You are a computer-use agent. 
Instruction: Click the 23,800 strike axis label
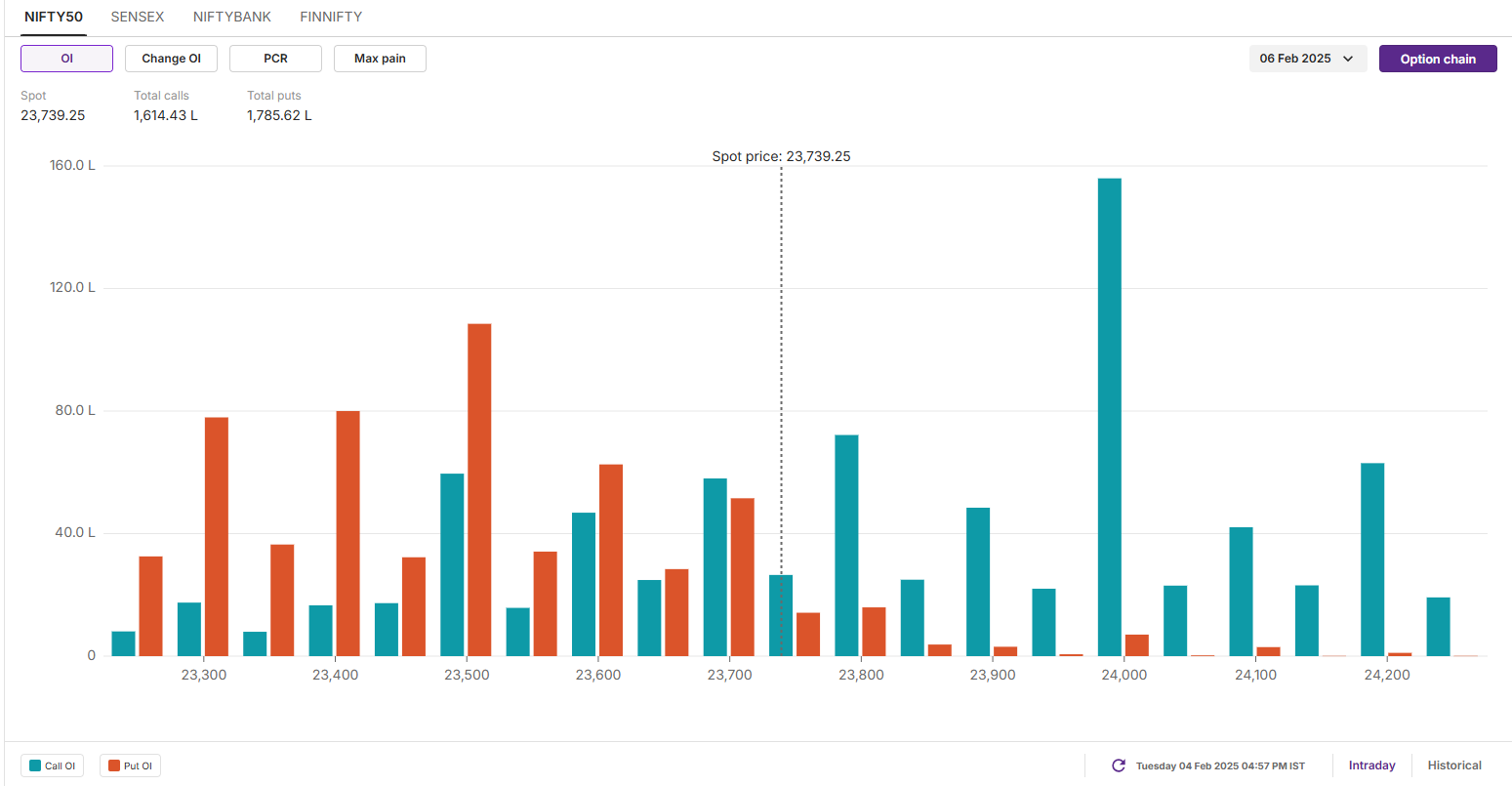pos(861,675)
